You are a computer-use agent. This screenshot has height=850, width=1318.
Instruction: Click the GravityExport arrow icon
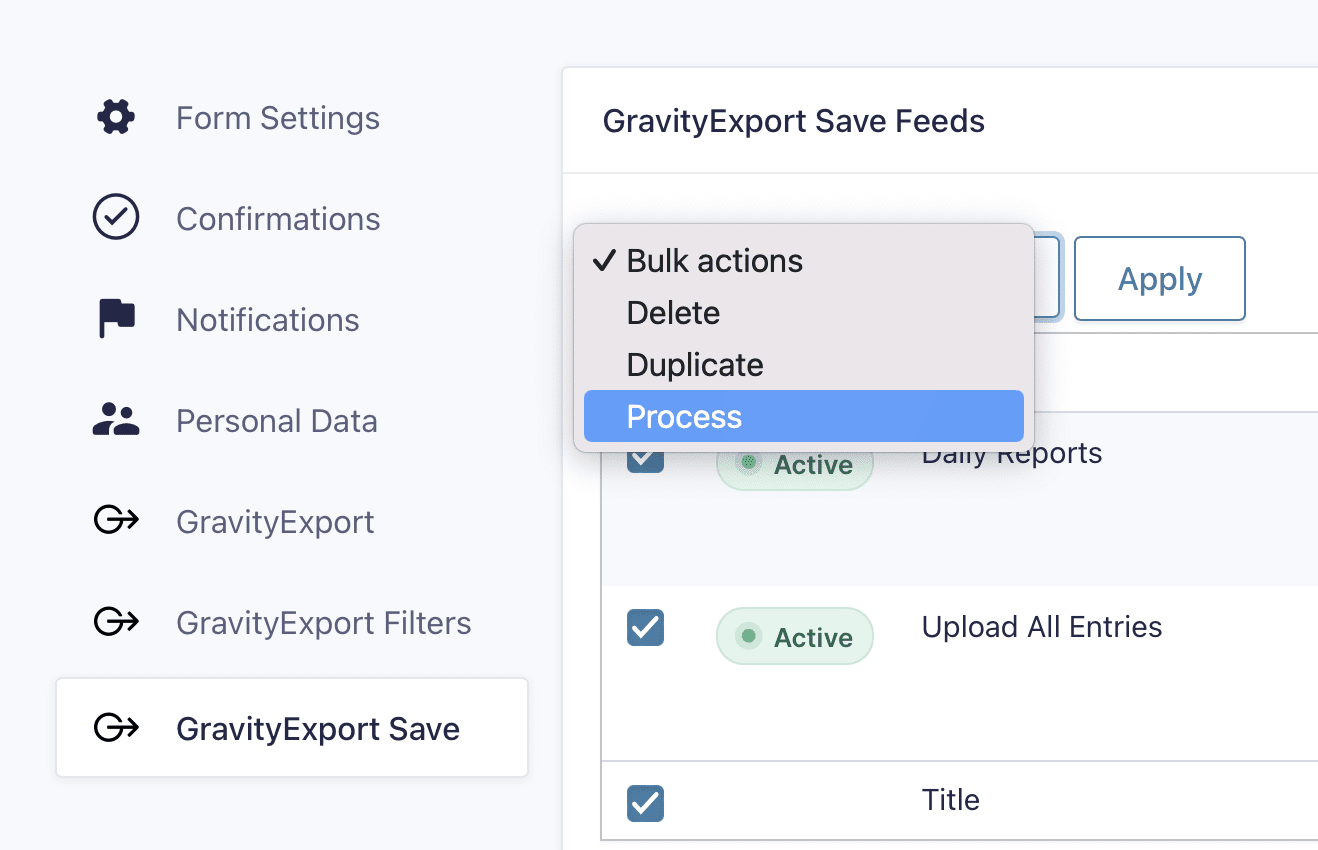[115, 521]
